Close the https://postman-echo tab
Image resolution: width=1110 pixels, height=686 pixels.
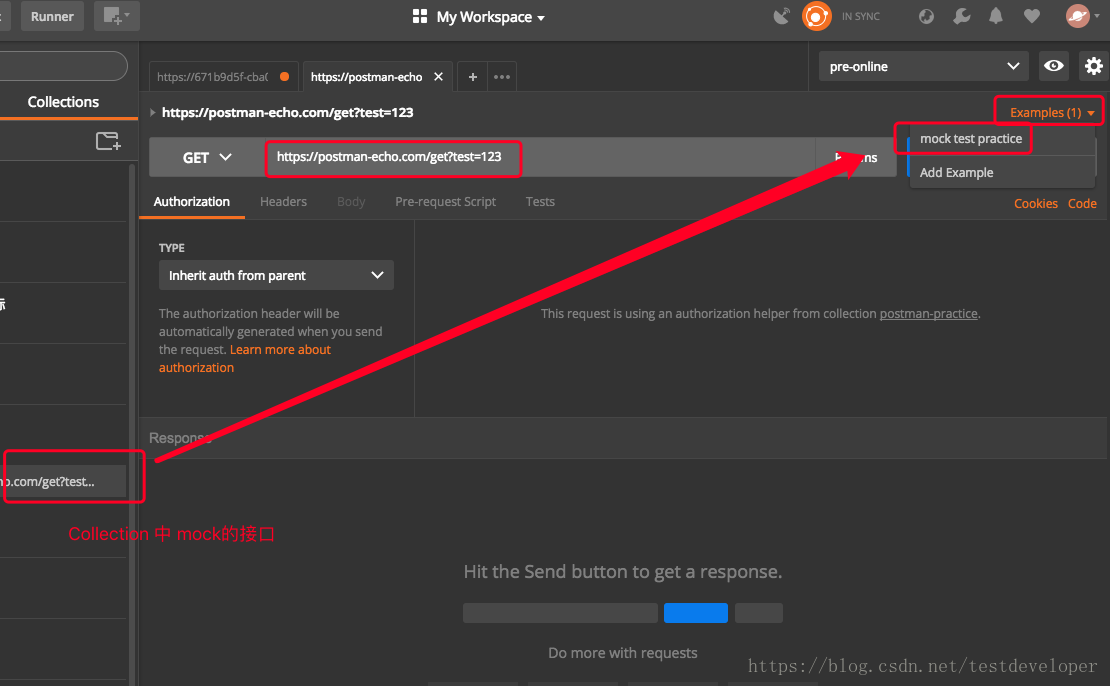point(439,76)
